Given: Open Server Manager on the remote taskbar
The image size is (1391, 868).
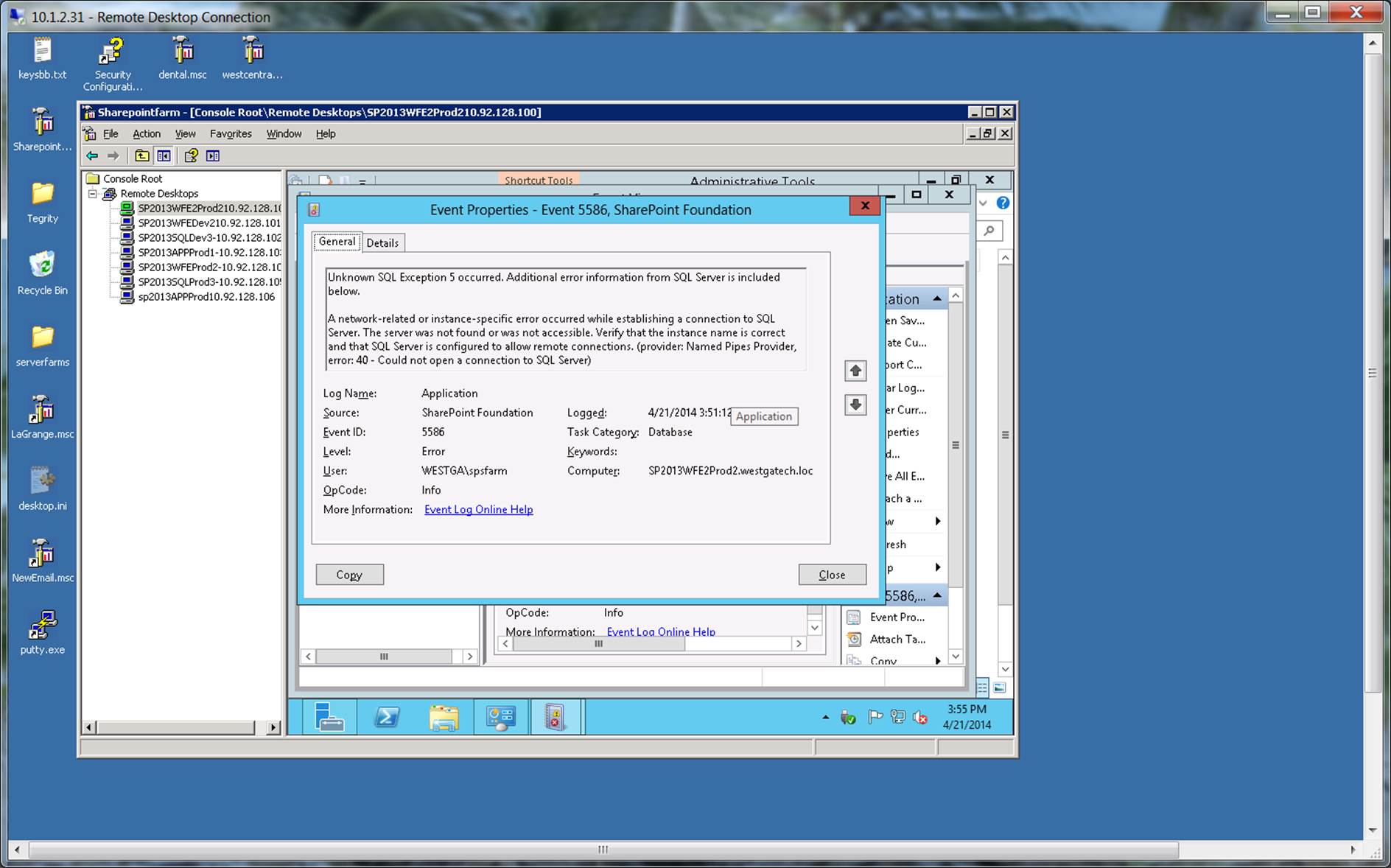Looking at the screenshot, I should (329, 717).
